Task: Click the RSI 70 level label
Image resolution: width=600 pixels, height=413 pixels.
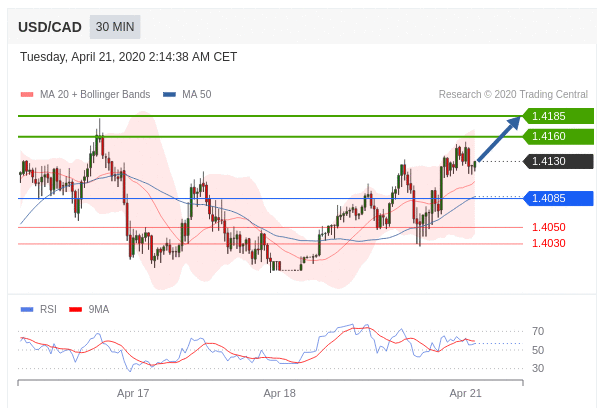Action: 538,331
